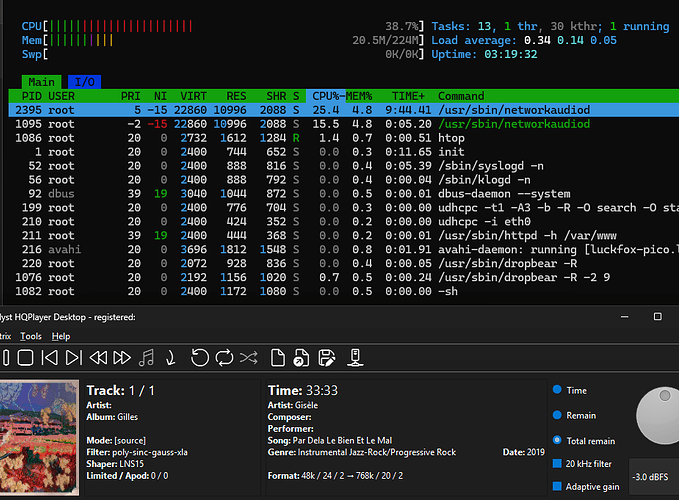This screenshot has height=500, width=679.
Task: Click the Filter poly-sinc-gauss-xla text
Action: pyautogui.click(x=137, y=452)
